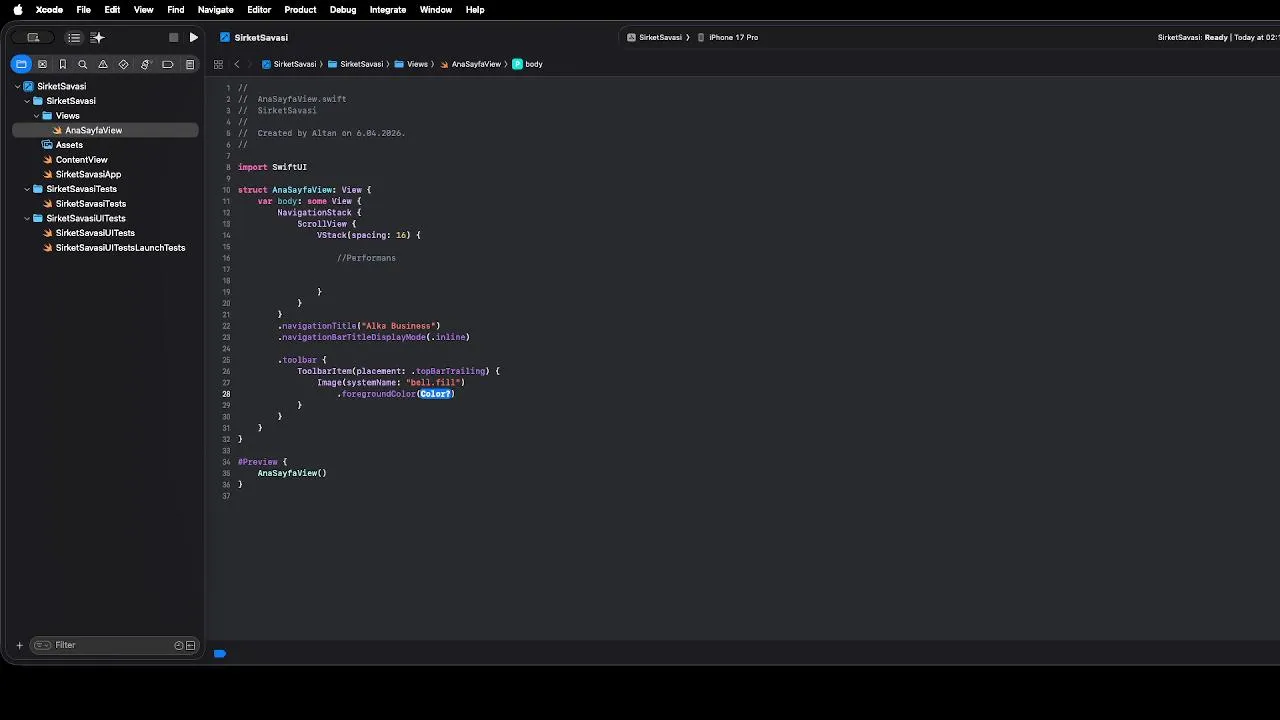Go back in editor history
Screen dimensions: 1280x720
coord(237,64)
